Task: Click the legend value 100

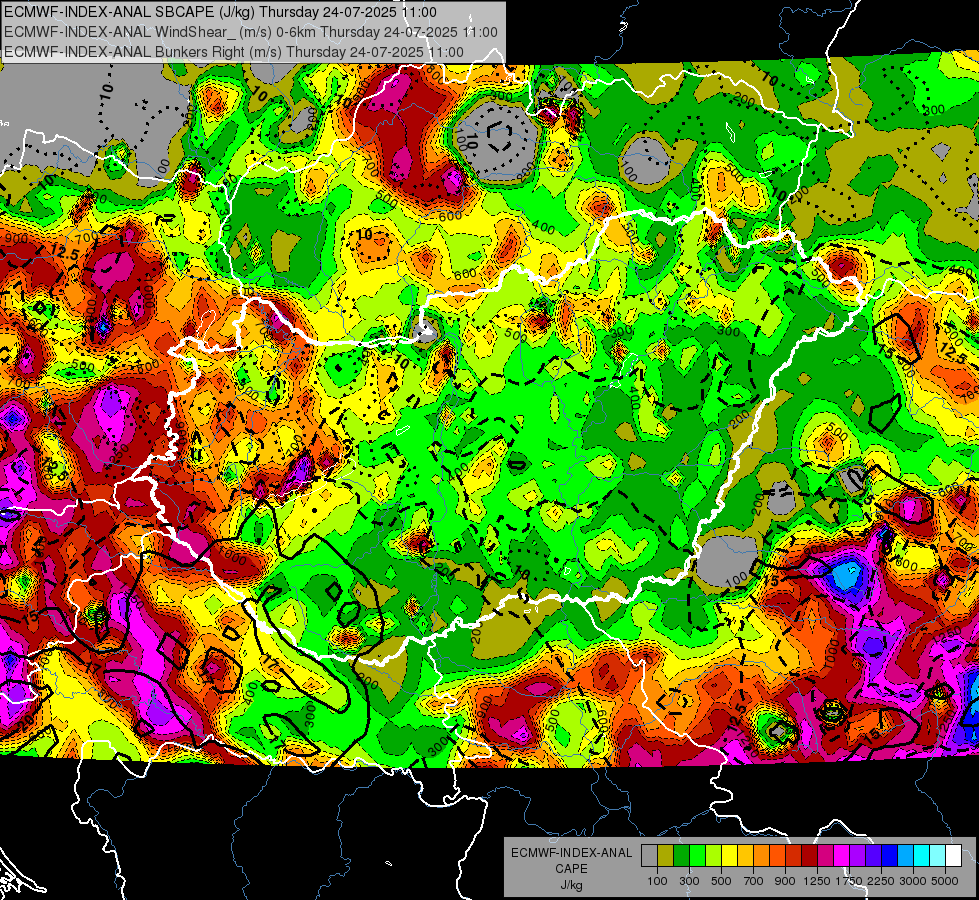Action: coord(657,881)
